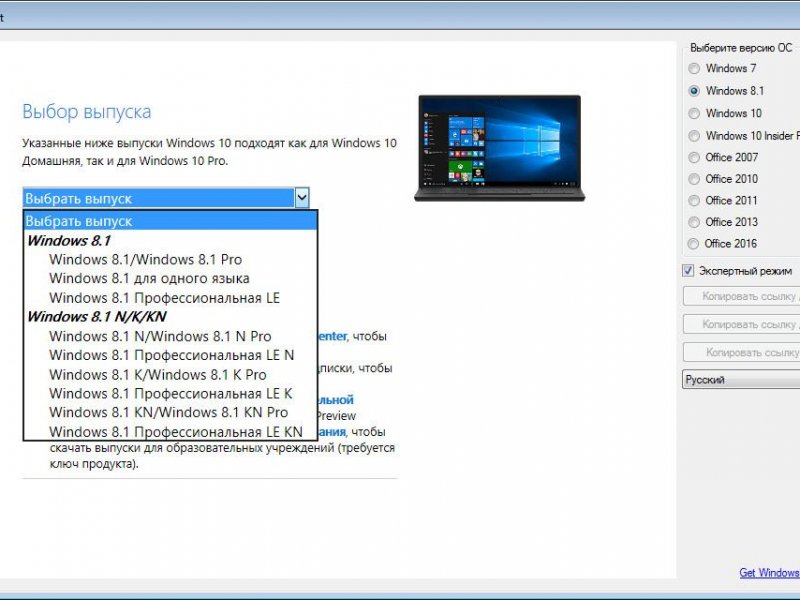Select Office 2016 radio button
800x600 pixels.
(693, 244)
